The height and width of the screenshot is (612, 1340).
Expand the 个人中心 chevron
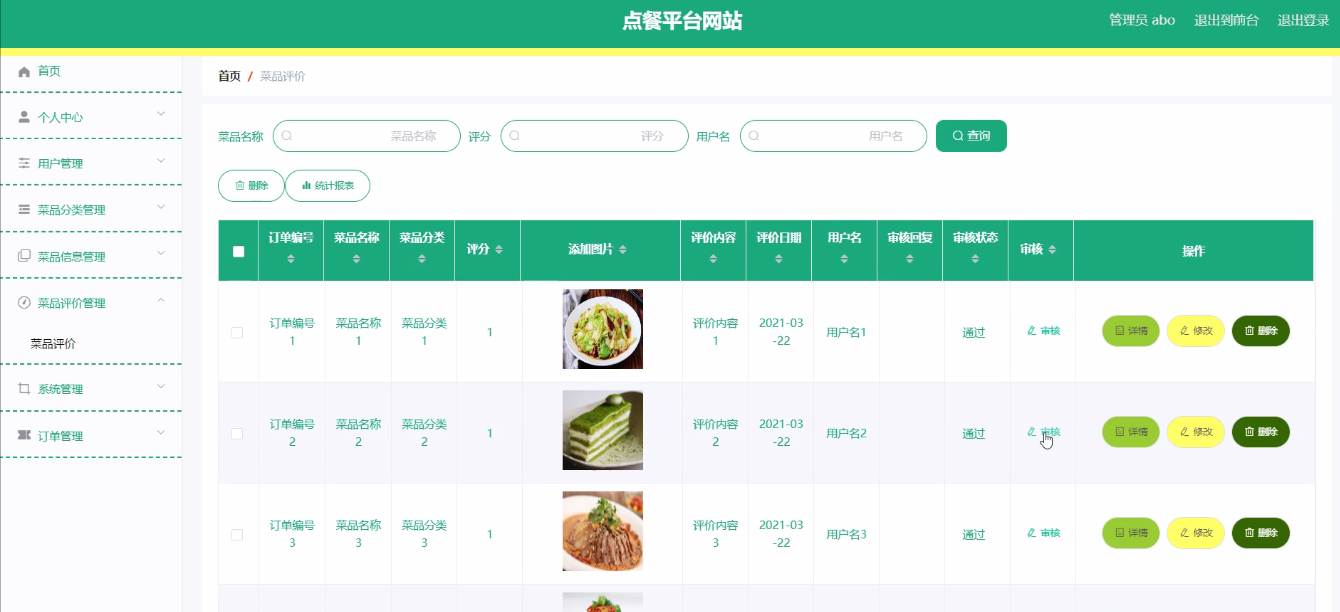click(x=161, y=115)
